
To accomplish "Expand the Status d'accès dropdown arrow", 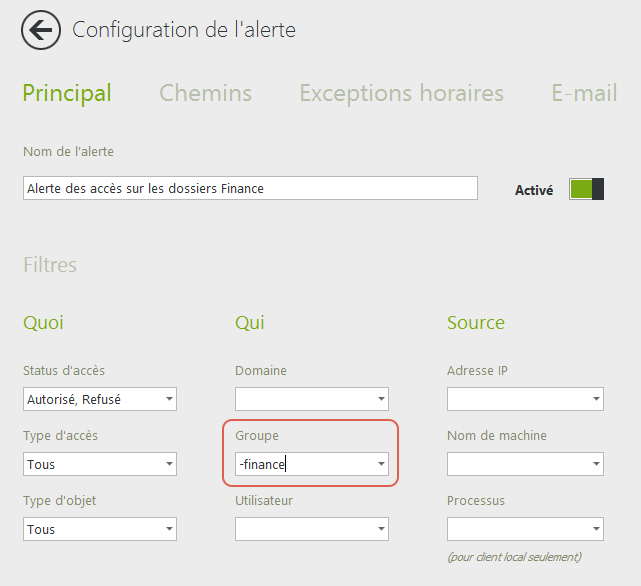I will coord(168,400).
